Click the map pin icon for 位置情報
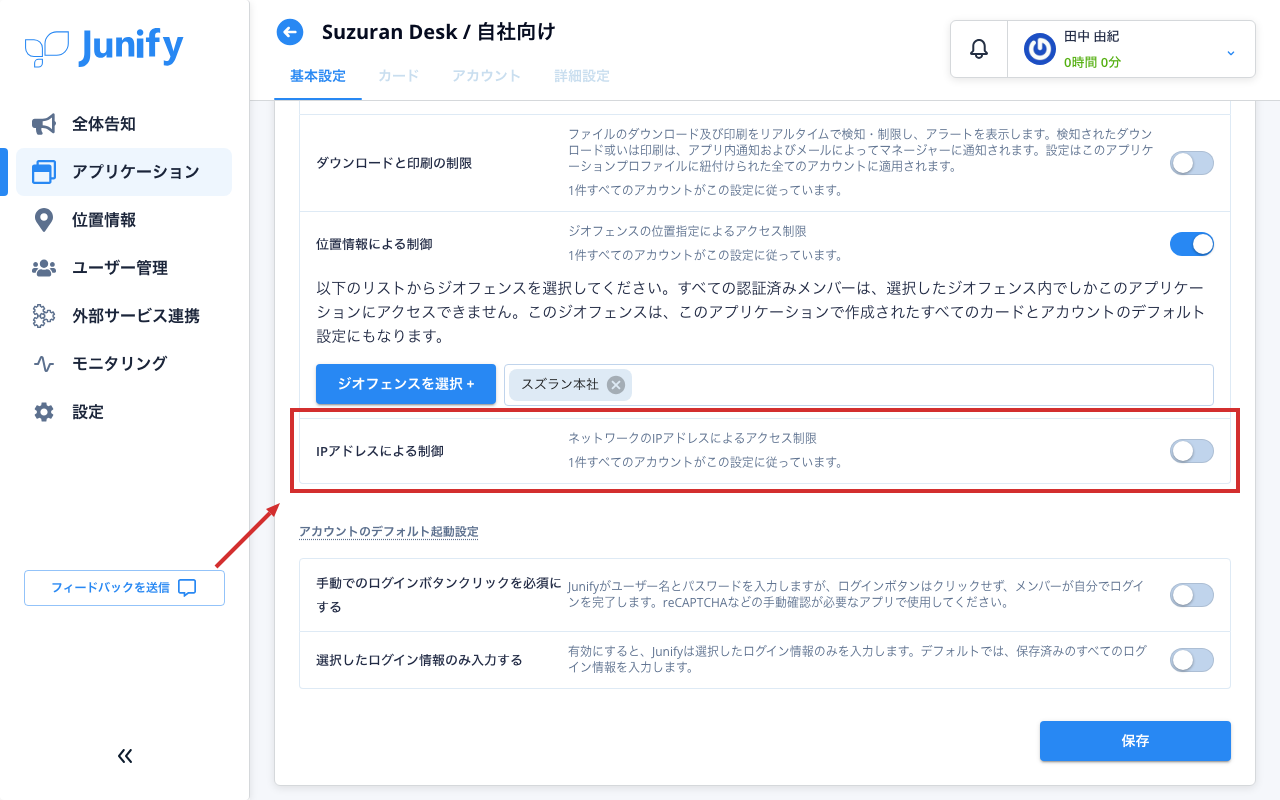This screenshot has height=800, width=1280. (43, 220)
